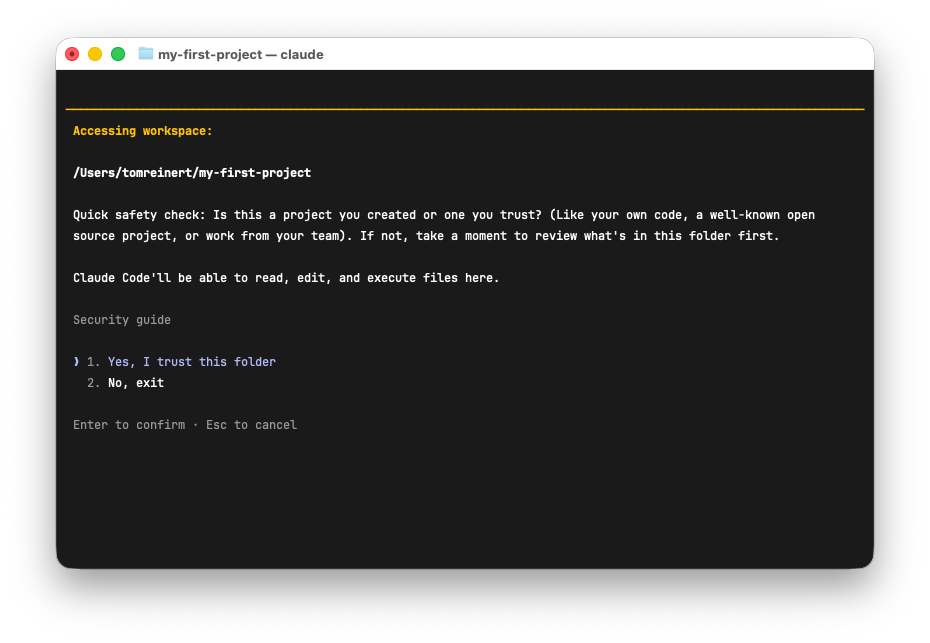This screenshot has width=930, height=643.
Task: Open the Security guide link
Action: tap(122, 320)
